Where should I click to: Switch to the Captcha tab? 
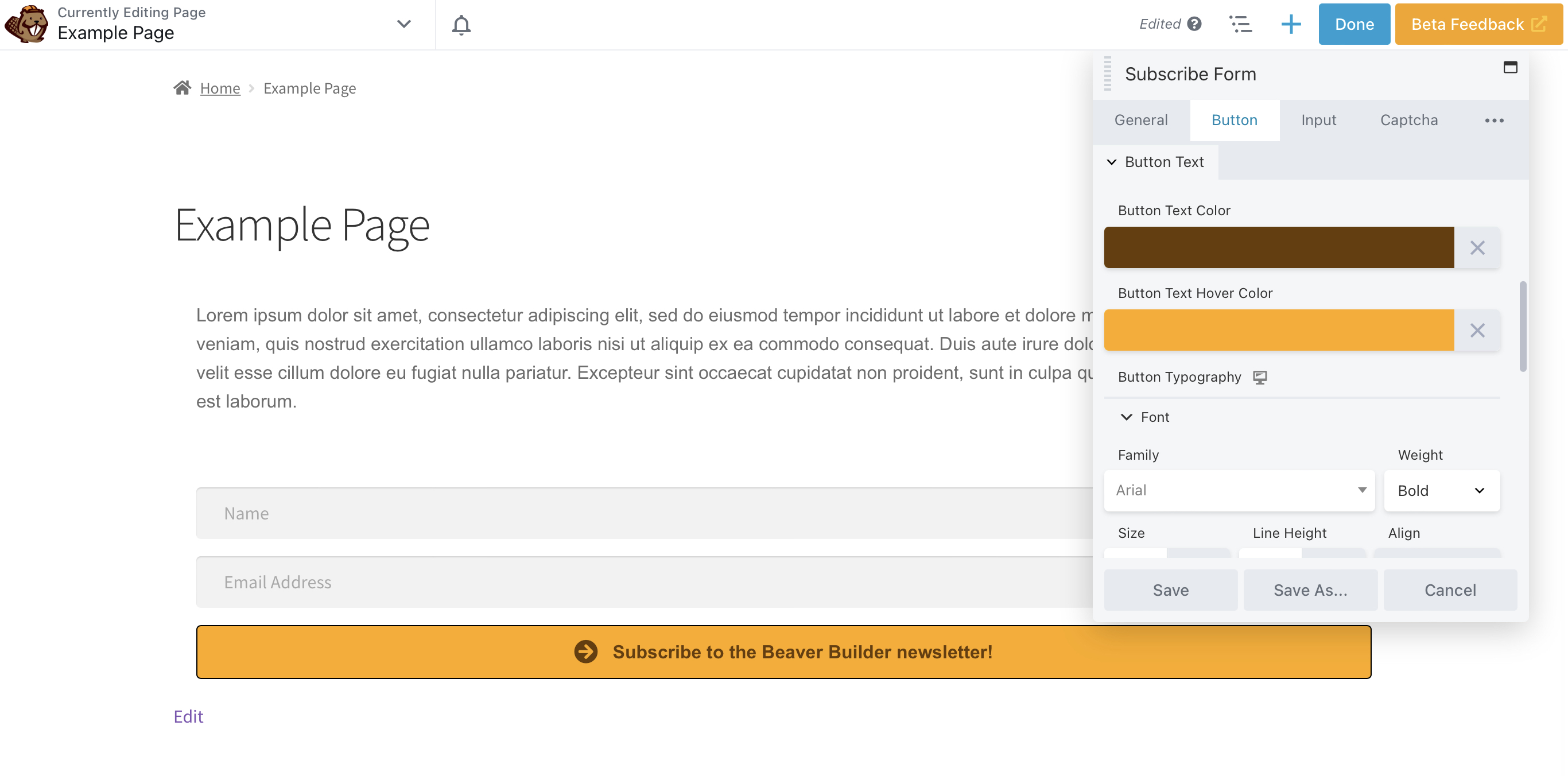click(x=1408, y=120)
